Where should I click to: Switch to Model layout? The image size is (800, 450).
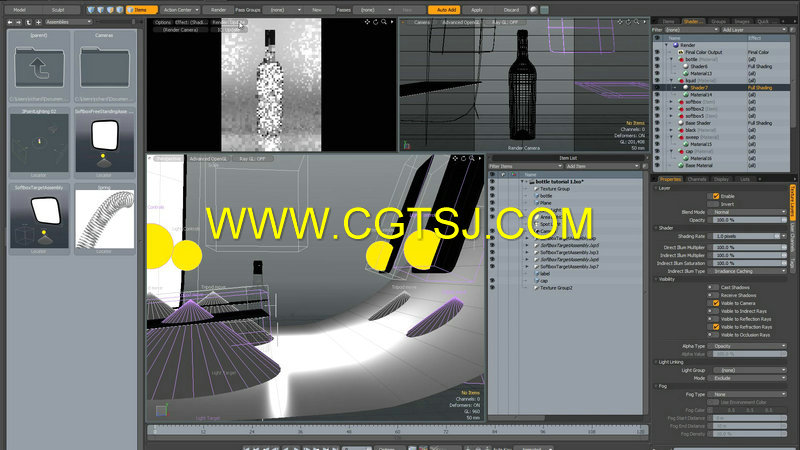(x=19, y=10)
